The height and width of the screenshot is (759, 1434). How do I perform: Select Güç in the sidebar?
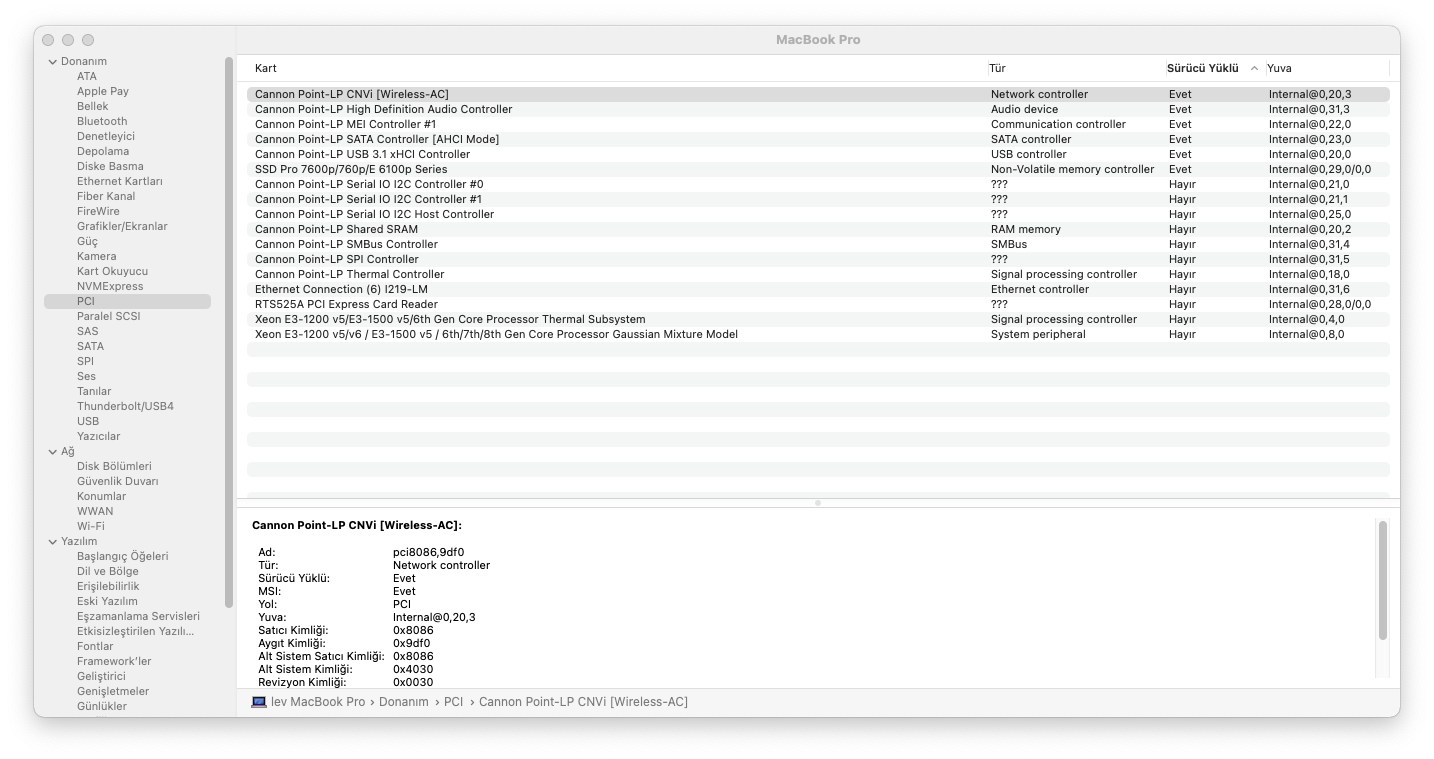[x=88, y=241]
